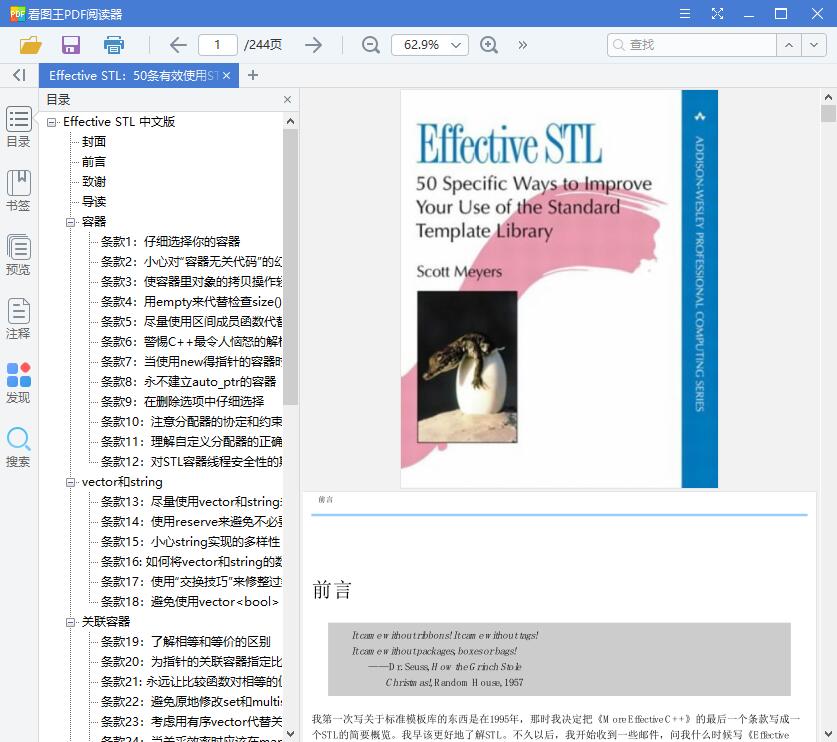Open the 注释 annotations panel
This screenshot has width=837, height=742.
pyautogui.click(x=19, y=319)
